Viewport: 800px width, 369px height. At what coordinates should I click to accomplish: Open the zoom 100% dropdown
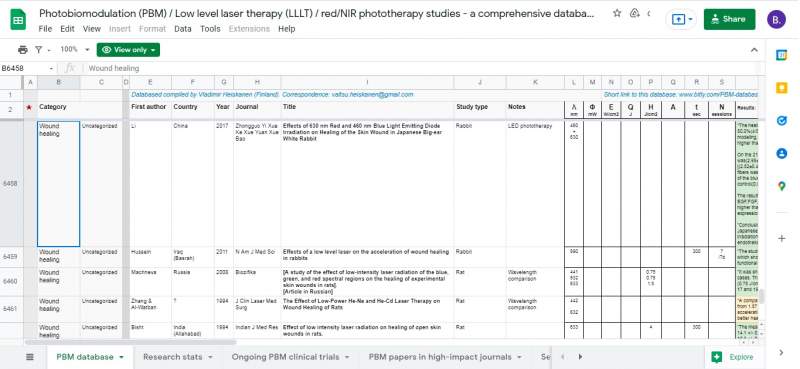(x=74, y=50)
